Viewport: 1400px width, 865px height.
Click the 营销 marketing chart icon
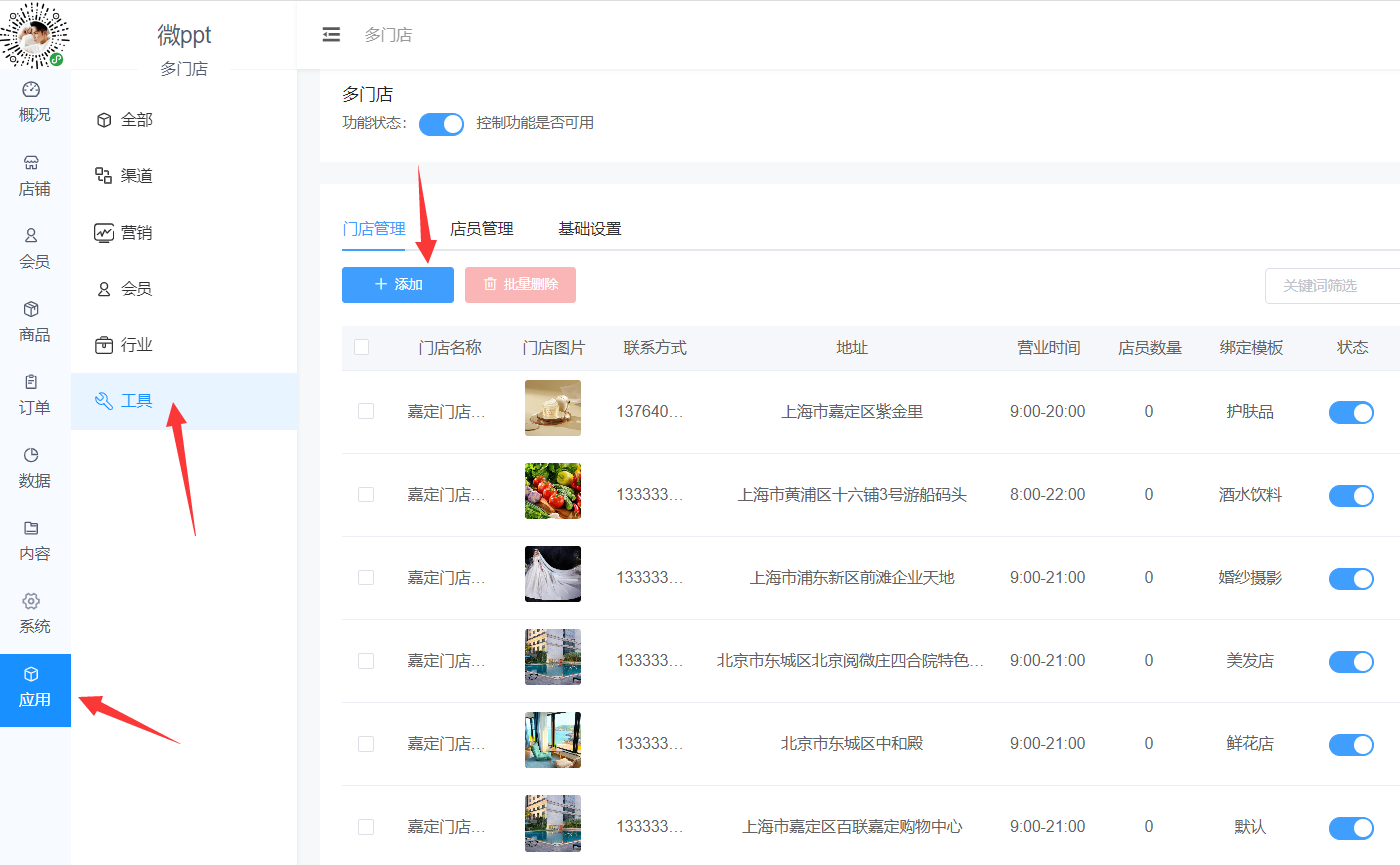coord(104,232)
